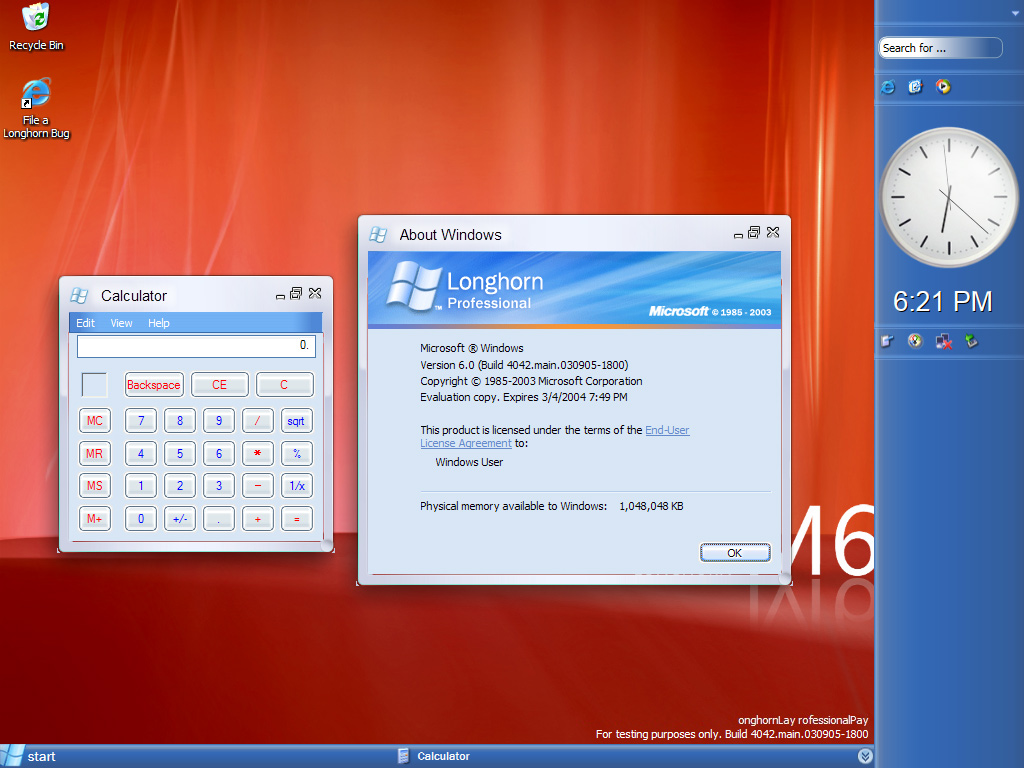This screenshot has width=1024, height=768.
Task: Open File a Longhorn Bug shortcut
Action: tap(36, 108)
